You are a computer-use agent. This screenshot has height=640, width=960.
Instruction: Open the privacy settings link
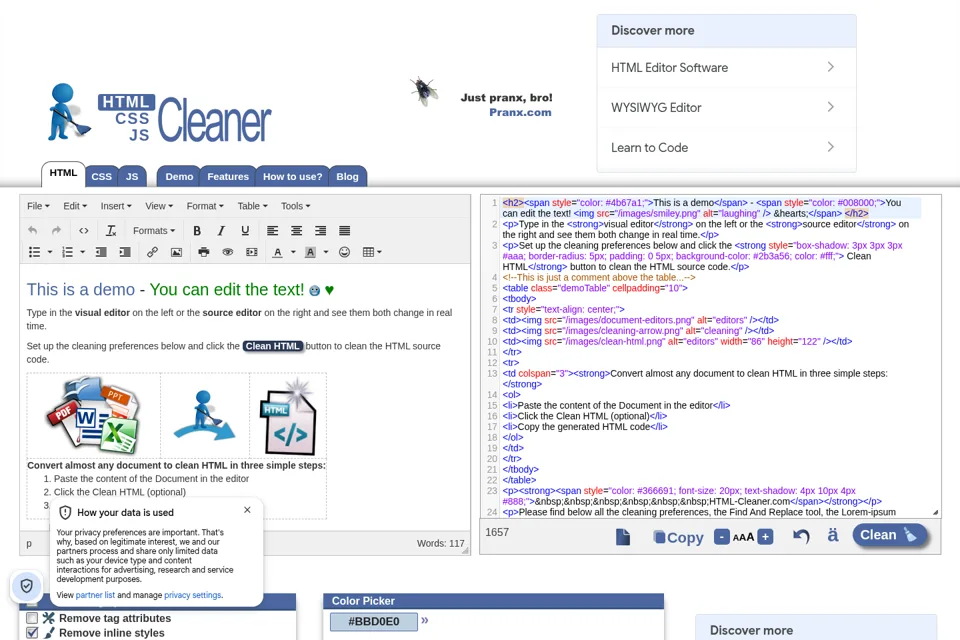pos(193,595)
